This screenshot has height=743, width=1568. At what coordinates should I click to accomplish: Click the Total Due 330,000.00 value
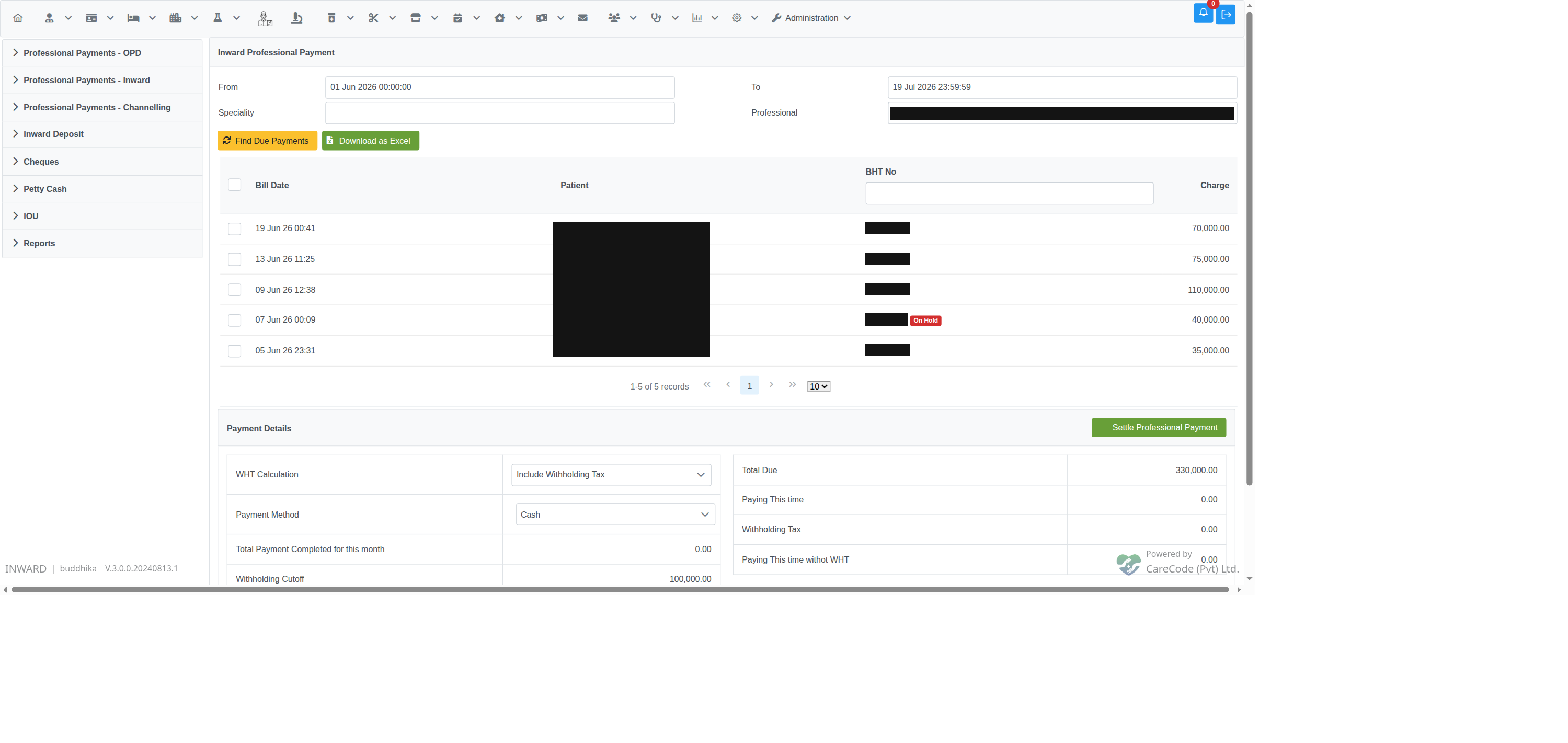coord(1196,471)
